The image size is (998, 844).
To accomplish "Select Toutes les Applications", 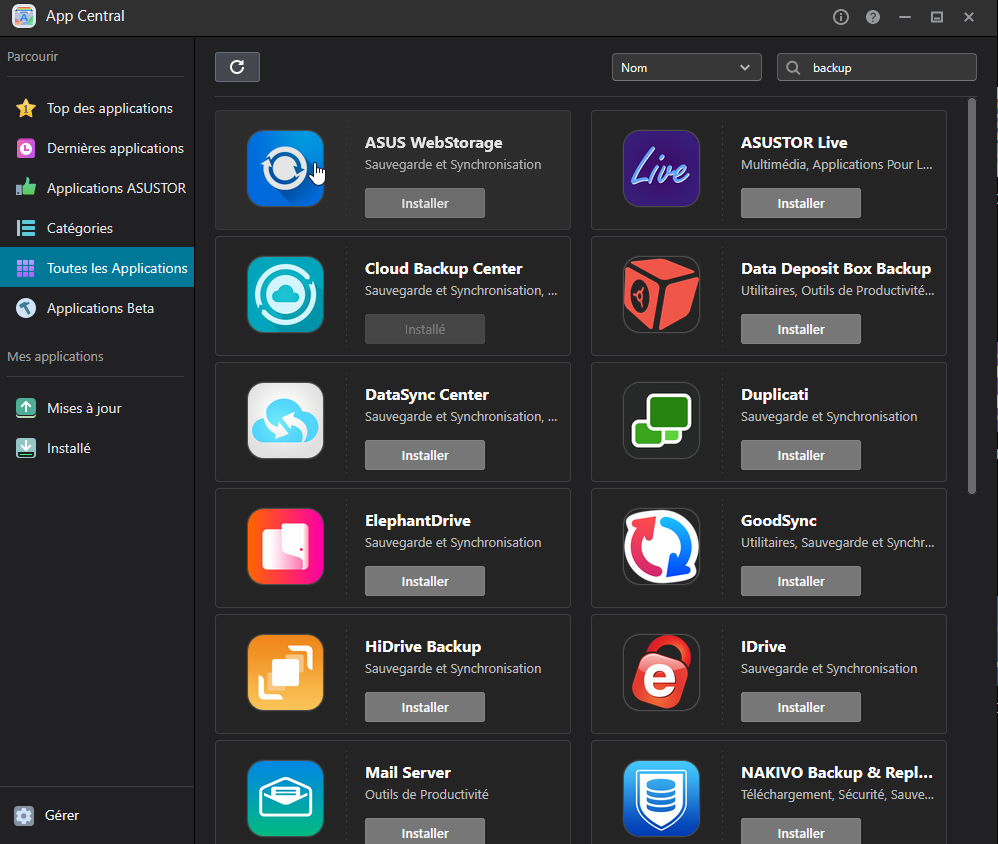I will pyautogui.click(x=97, y=267).
